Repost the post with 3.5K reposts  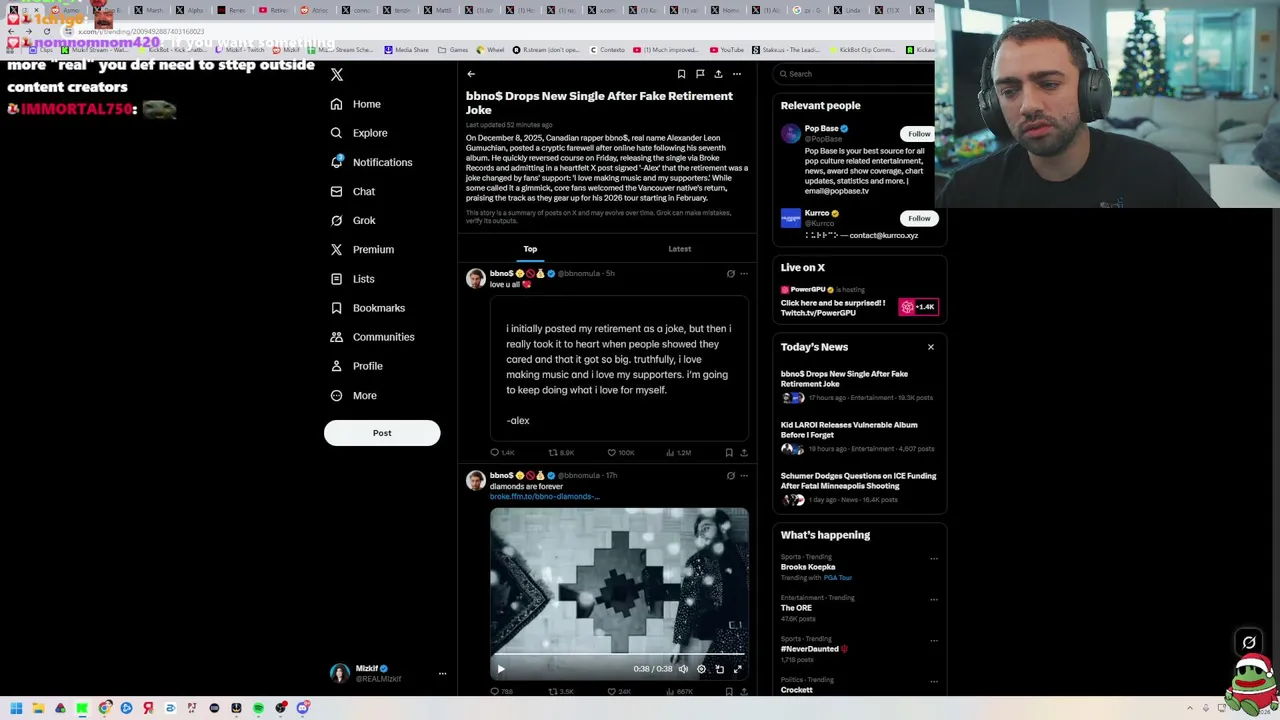(x=560, y=692)
